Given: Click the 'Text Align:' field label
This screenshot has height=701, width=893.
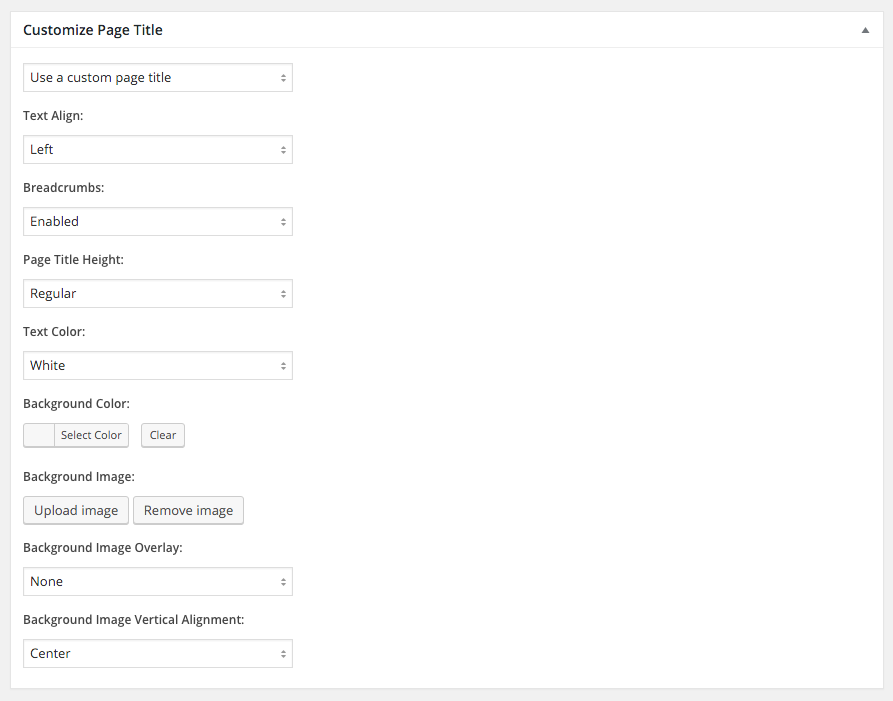Looking at the screenshot, I should 53,116.
